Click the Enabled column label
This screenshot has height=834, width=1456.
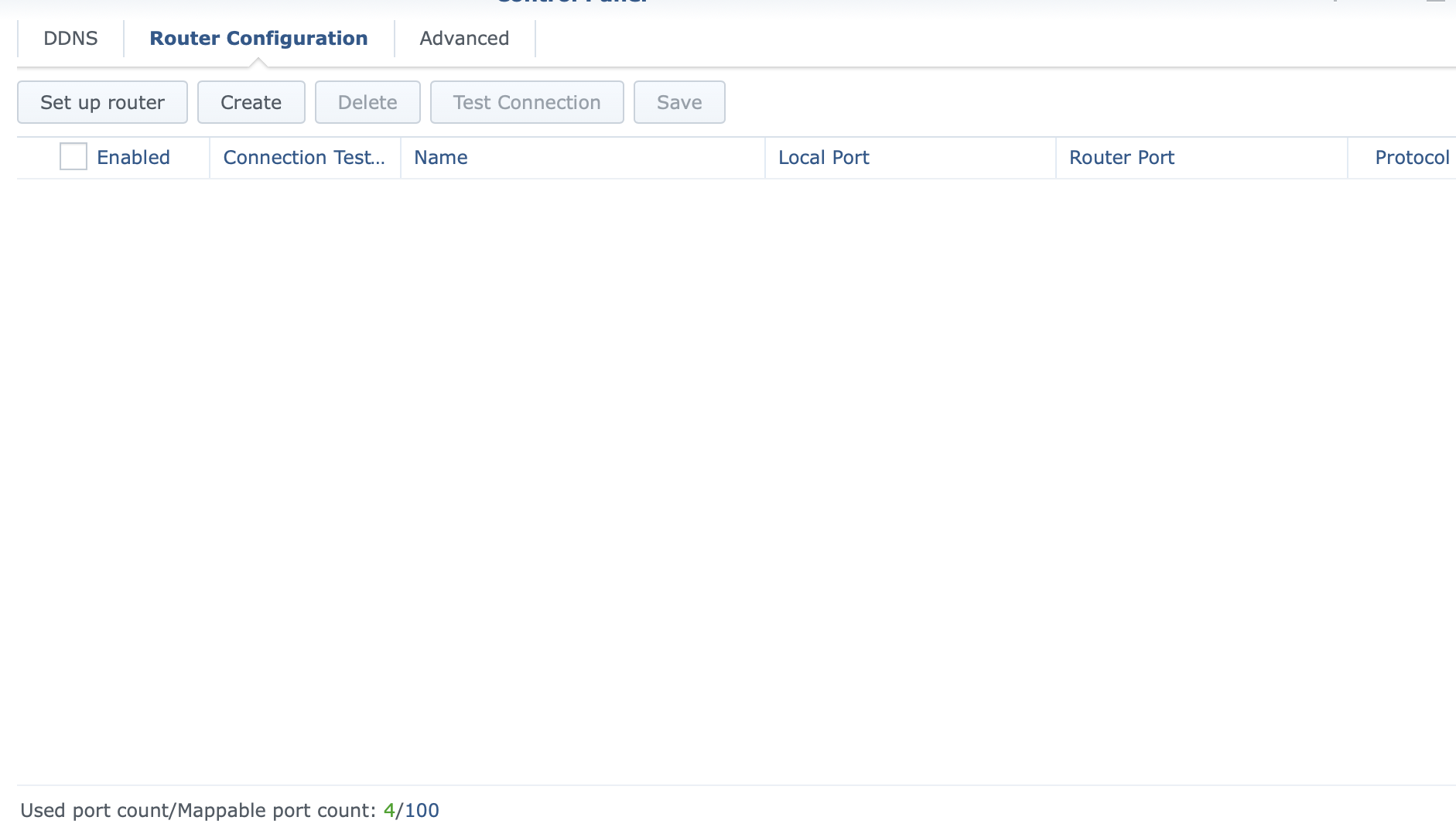point(133,158)
